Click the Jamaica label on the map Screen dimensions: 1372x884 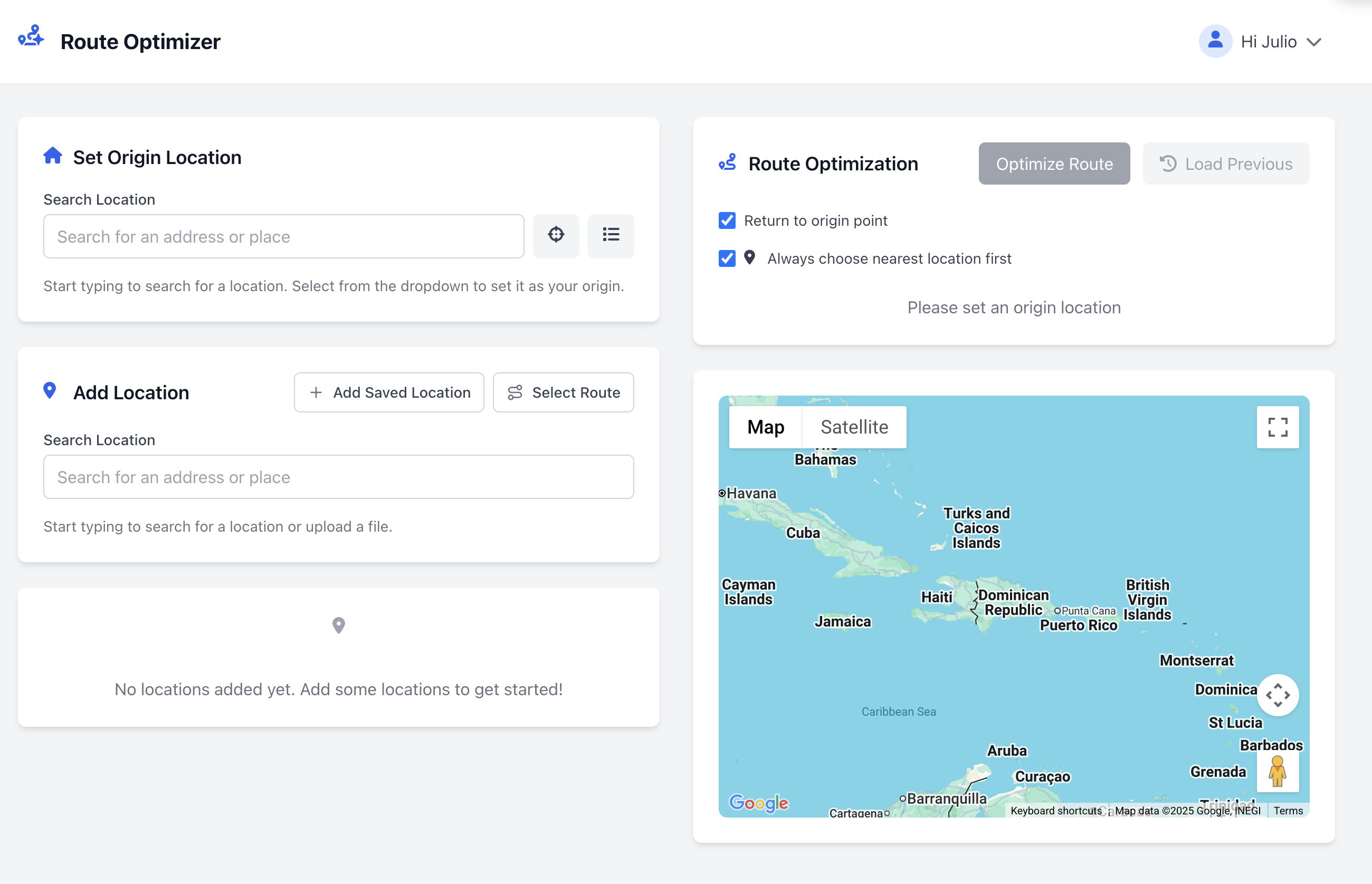point(843,622)
